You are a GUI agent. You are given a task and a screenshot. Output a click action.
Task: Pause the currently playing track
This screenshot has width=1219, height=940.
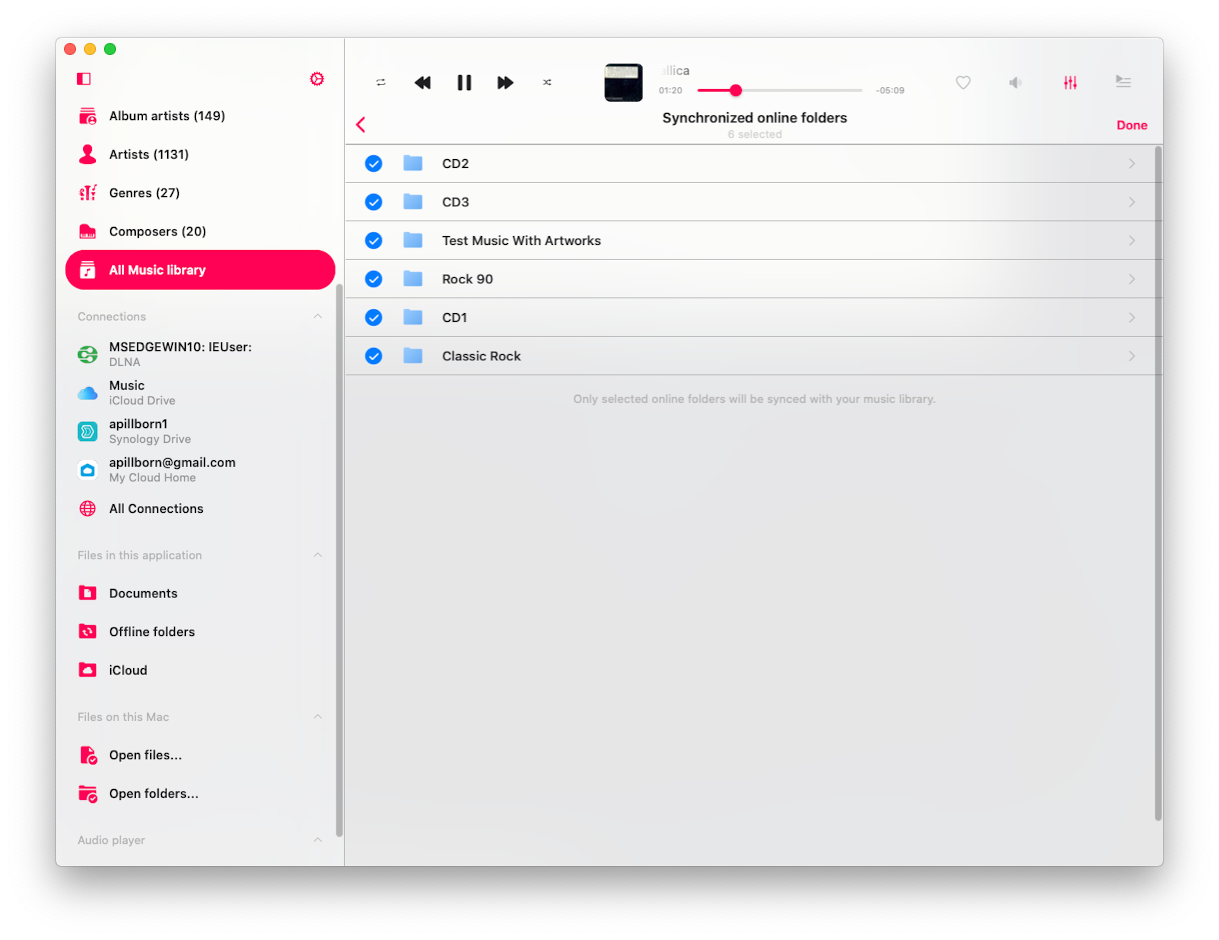pos(464,83)
